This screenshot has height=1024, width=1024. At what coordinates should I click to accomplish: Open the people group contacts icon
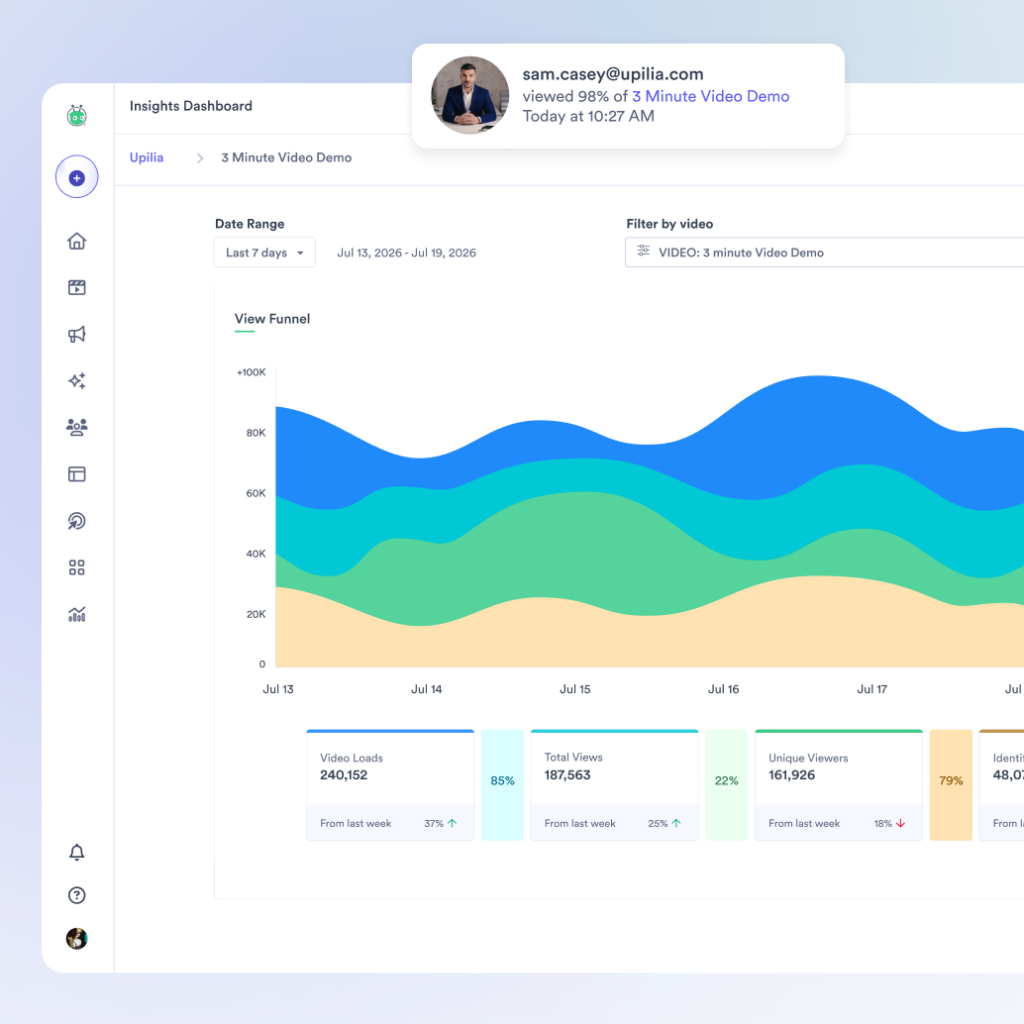point(76,427)
